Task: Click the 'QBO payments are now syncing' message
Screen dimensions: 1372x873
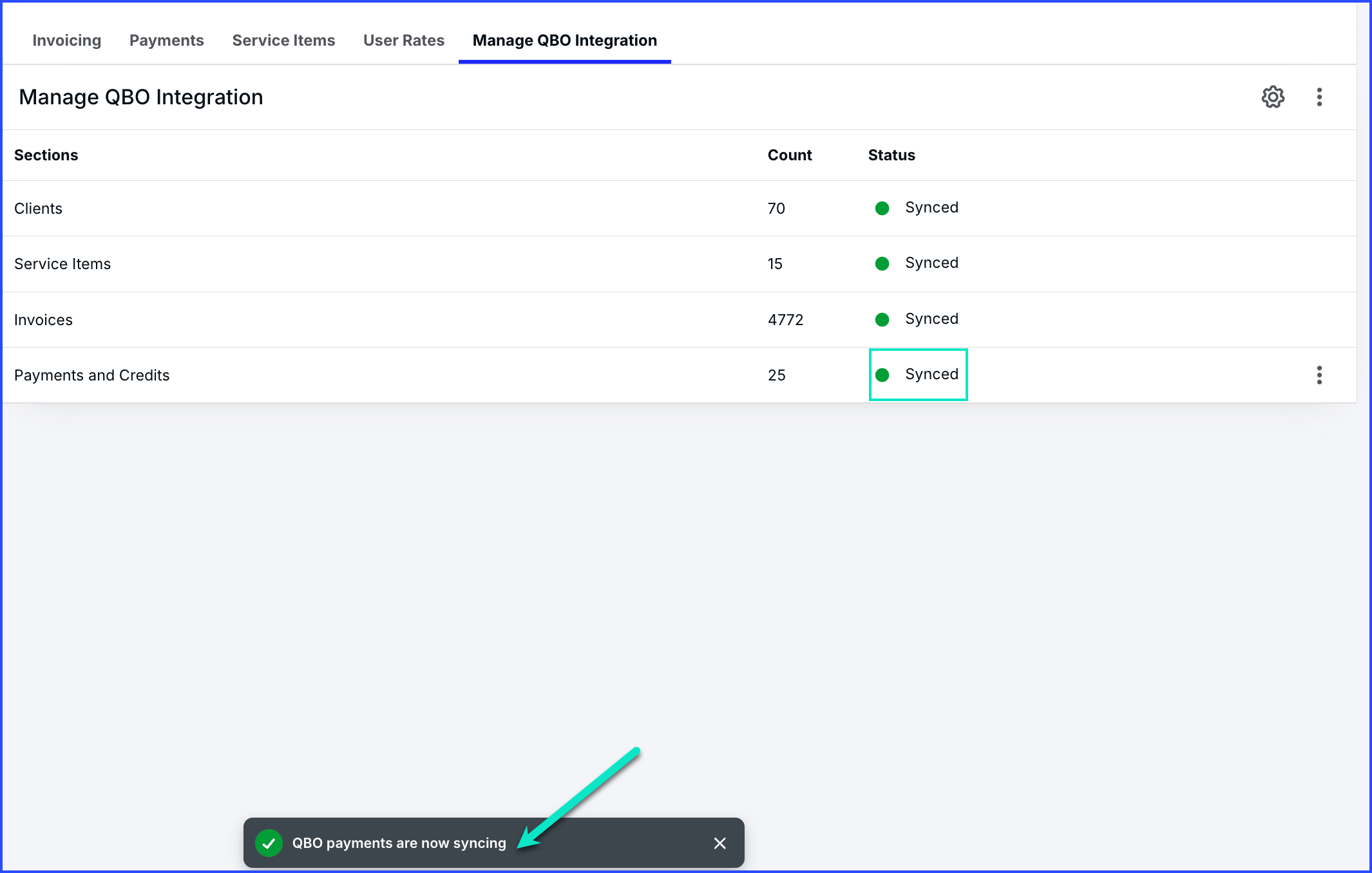Action: coord(399,843)
